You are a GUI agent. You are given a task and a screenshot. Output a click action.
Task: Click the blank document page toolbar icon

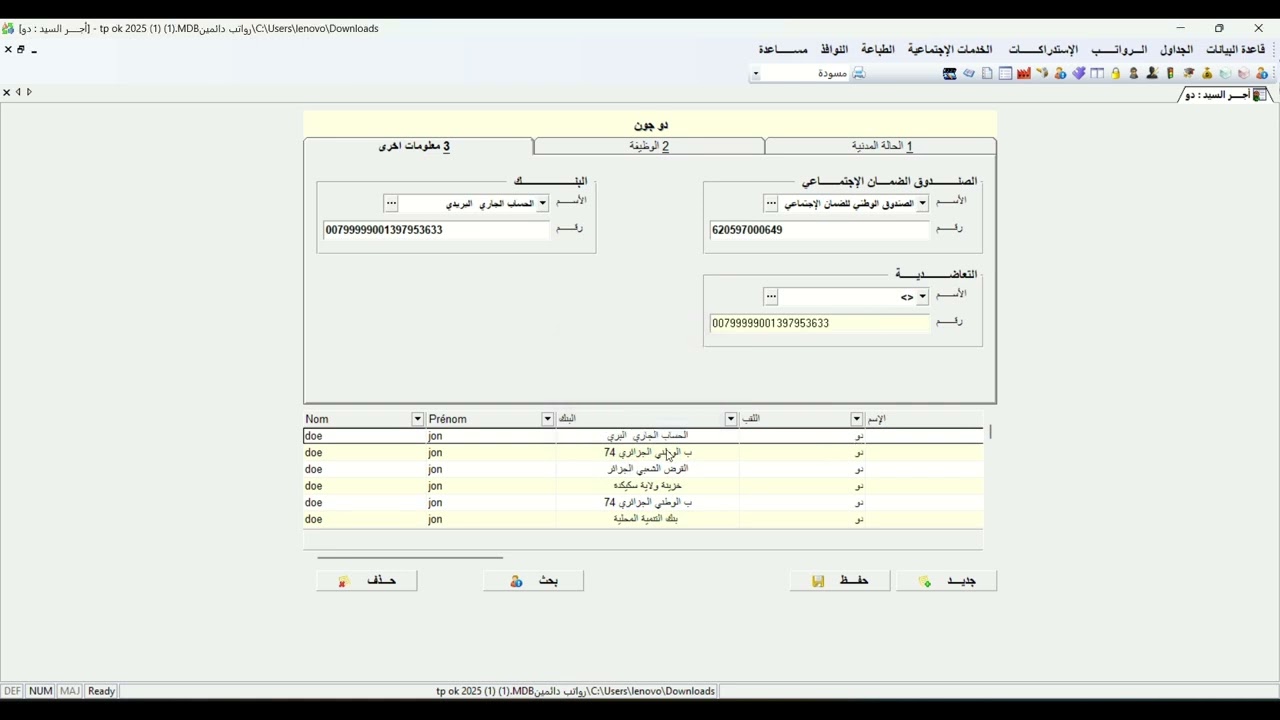(x=987, y=73)
